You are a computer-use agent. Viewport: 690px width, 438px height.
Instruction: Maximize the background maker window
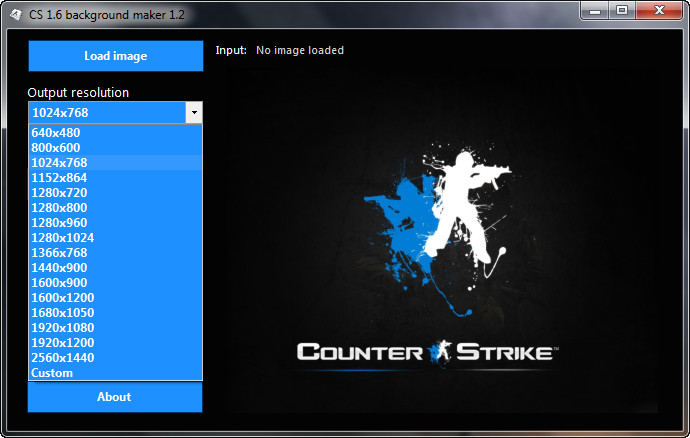click(x=622, y=11)
